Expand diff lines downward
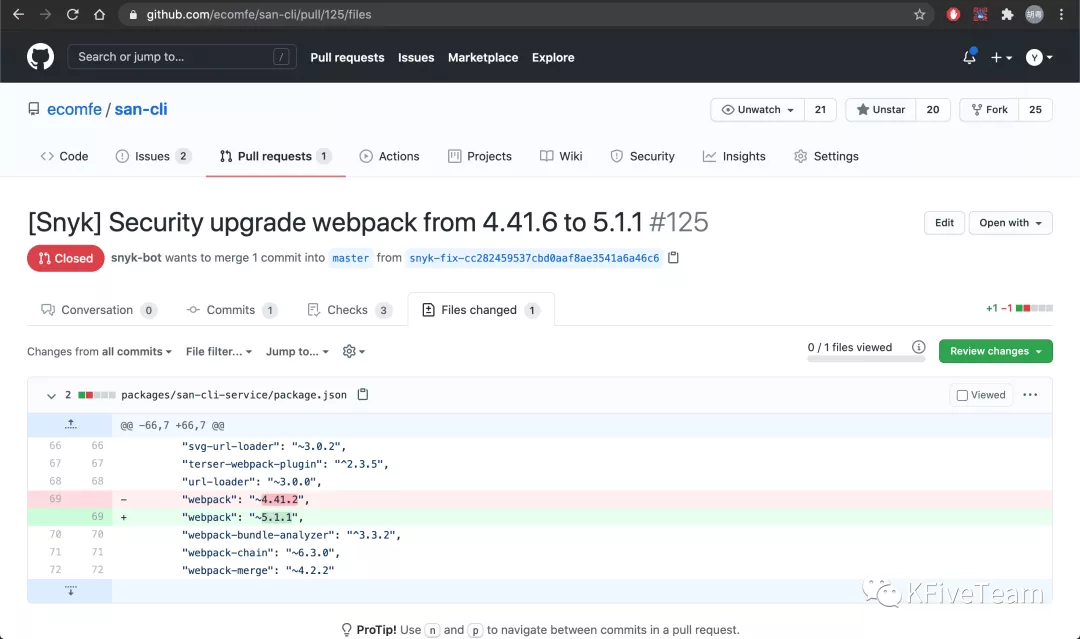Image resolution: width=1080 pixels, height=639 pixels. [x=70, y=591]
